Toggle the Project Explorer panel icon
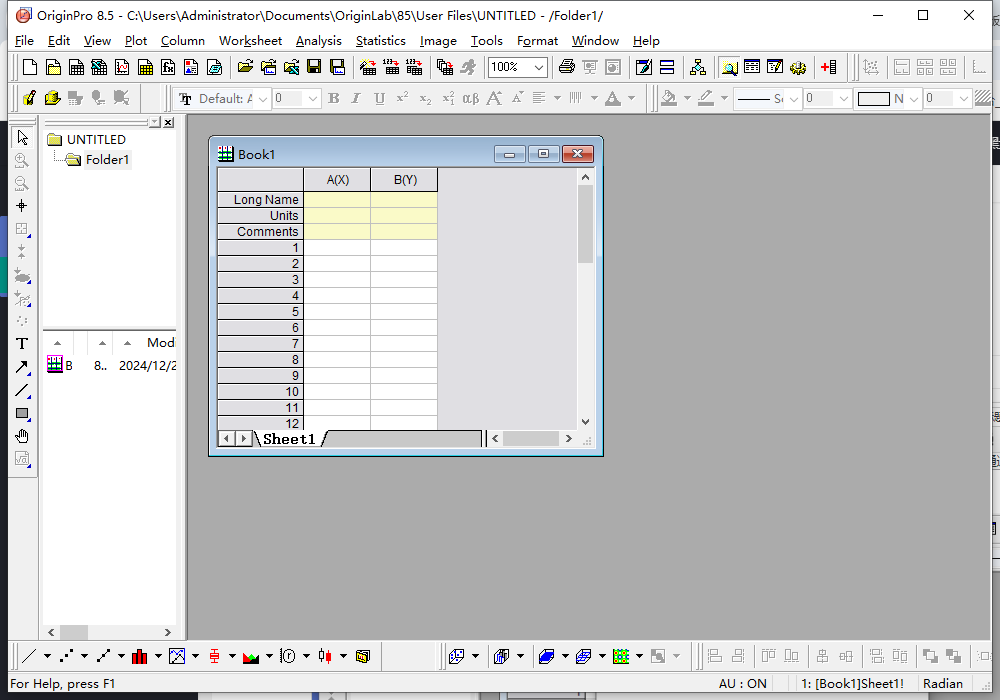This screenshot has height=700, width=1000. pyautogui.click(x=729, y=67)
